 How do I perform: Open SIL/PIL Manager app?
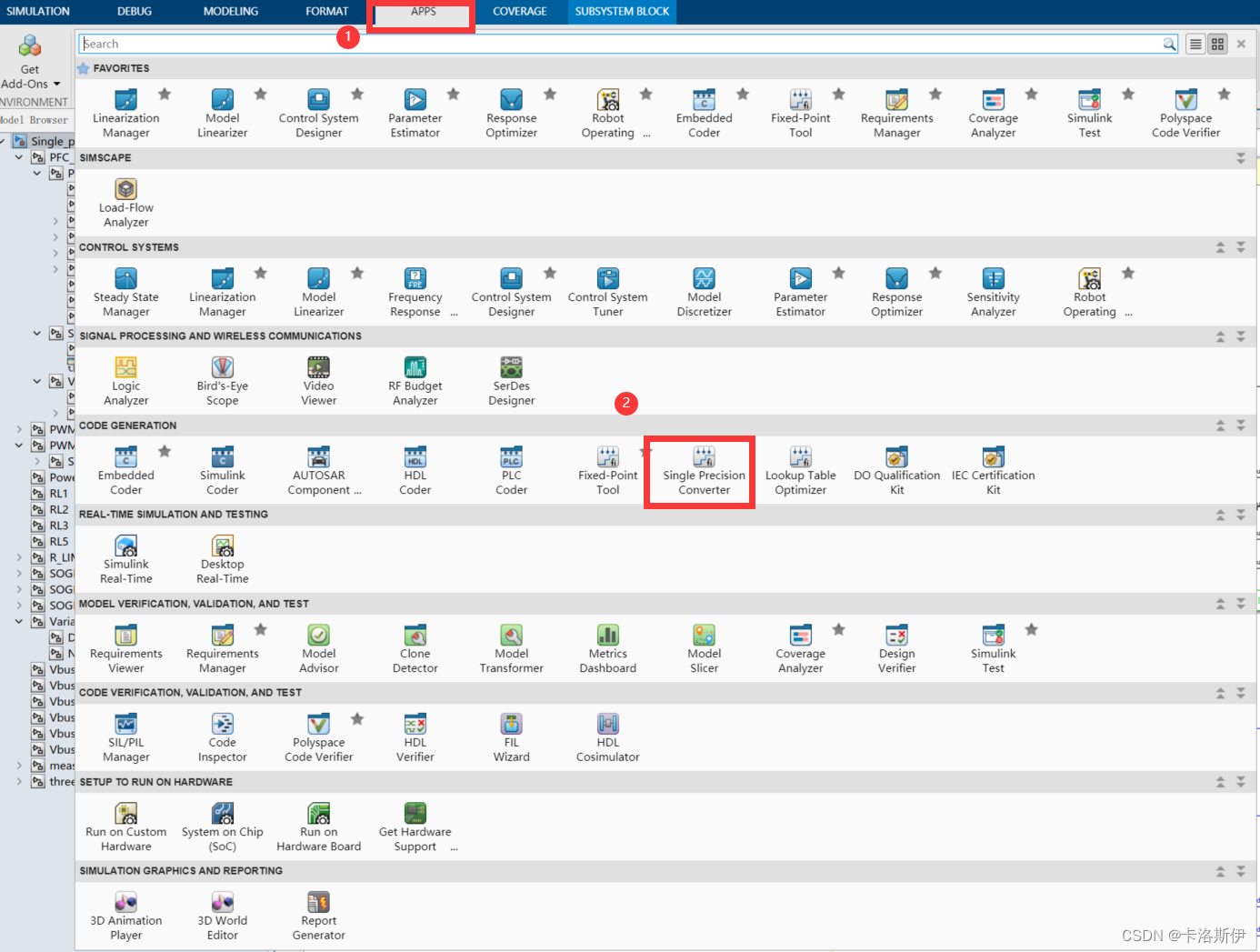pyautogui.click(x=125, y=738)
